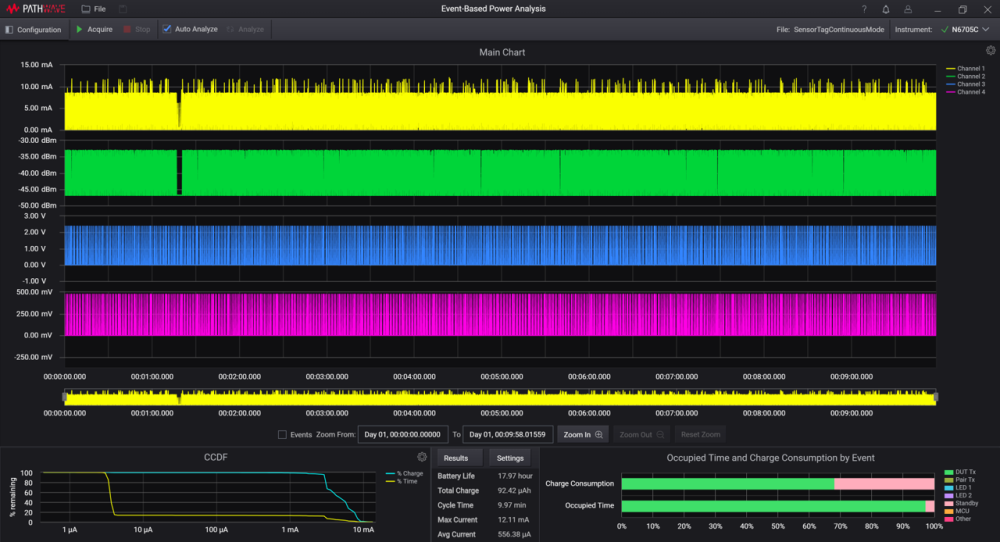Enable the Events checkbox
Screen dimensions: 1000x542
[x=283, y=435]
